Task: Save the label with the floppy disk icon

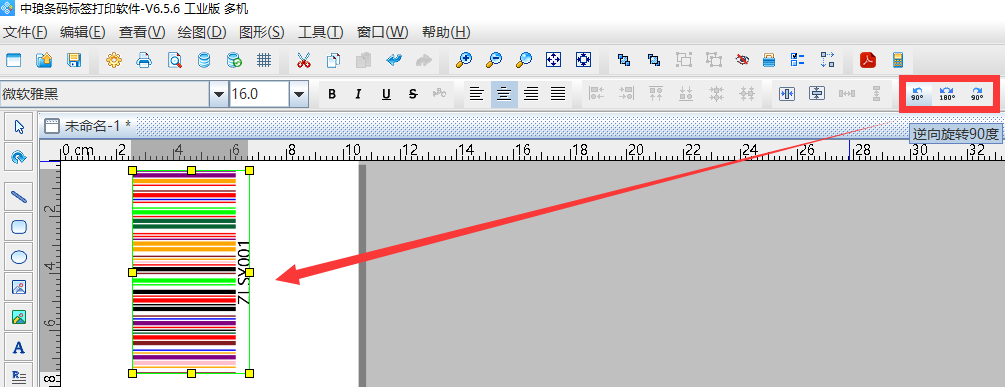Action: 74,61
